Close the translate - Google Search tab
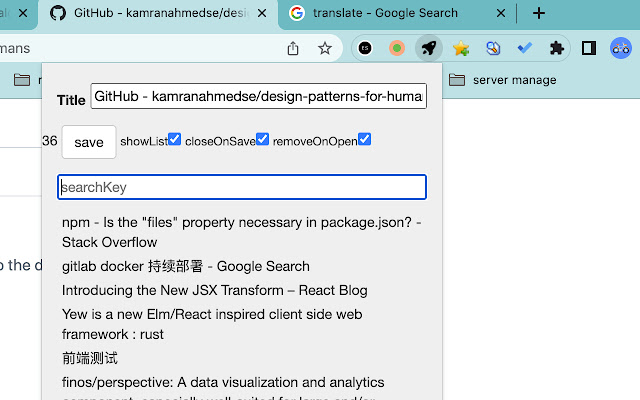 [x=501, y=13]
